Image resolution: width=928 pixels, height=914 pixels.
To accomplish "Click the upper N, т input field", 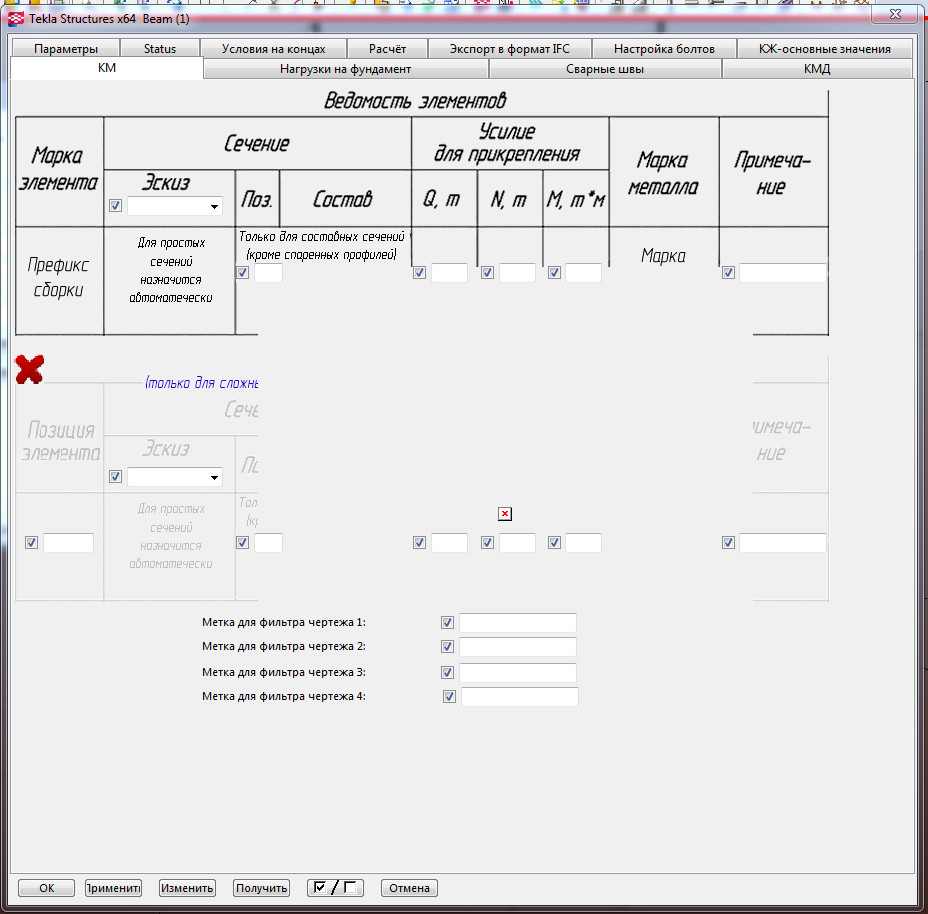I will tap(517, 273).
